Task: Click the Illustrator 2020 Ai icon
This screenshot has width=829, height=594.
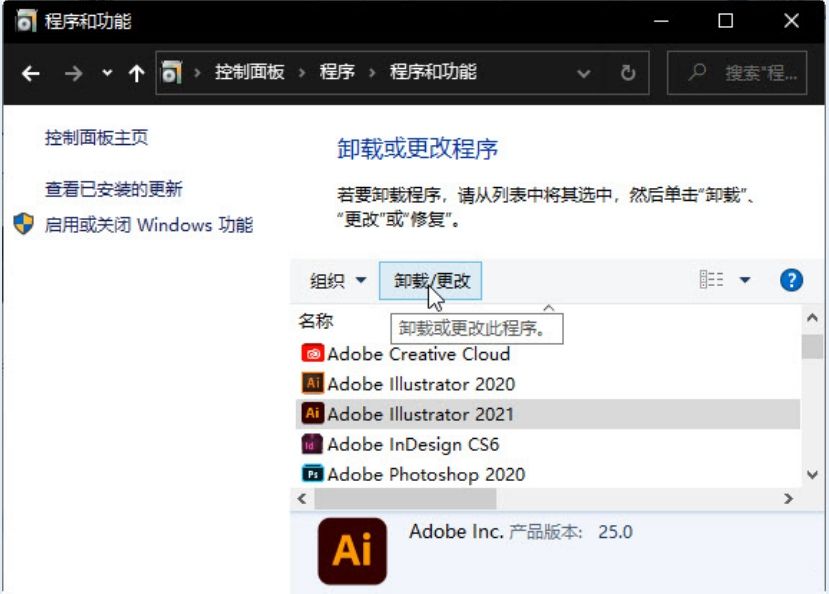Action: click(312, 383)
